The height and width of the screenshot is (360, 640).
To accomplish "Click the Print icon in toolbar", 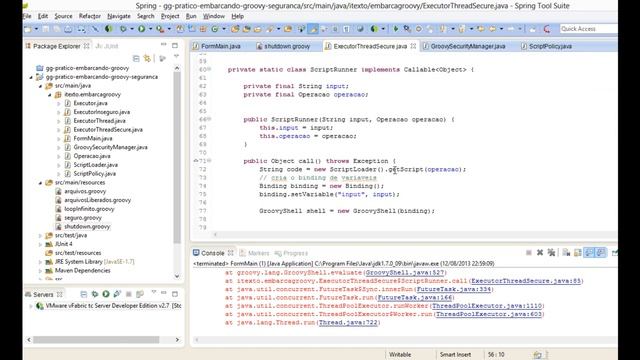I will [68, 29].
